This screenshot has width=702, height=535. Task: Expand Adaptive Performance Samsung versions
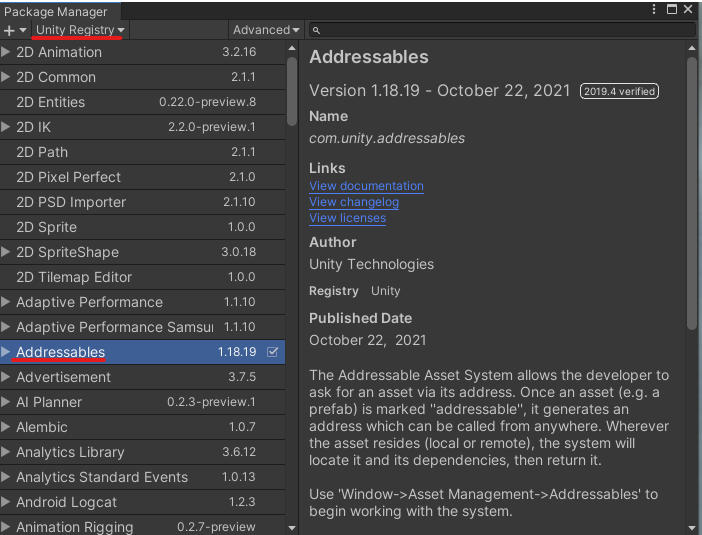[5, 327]
